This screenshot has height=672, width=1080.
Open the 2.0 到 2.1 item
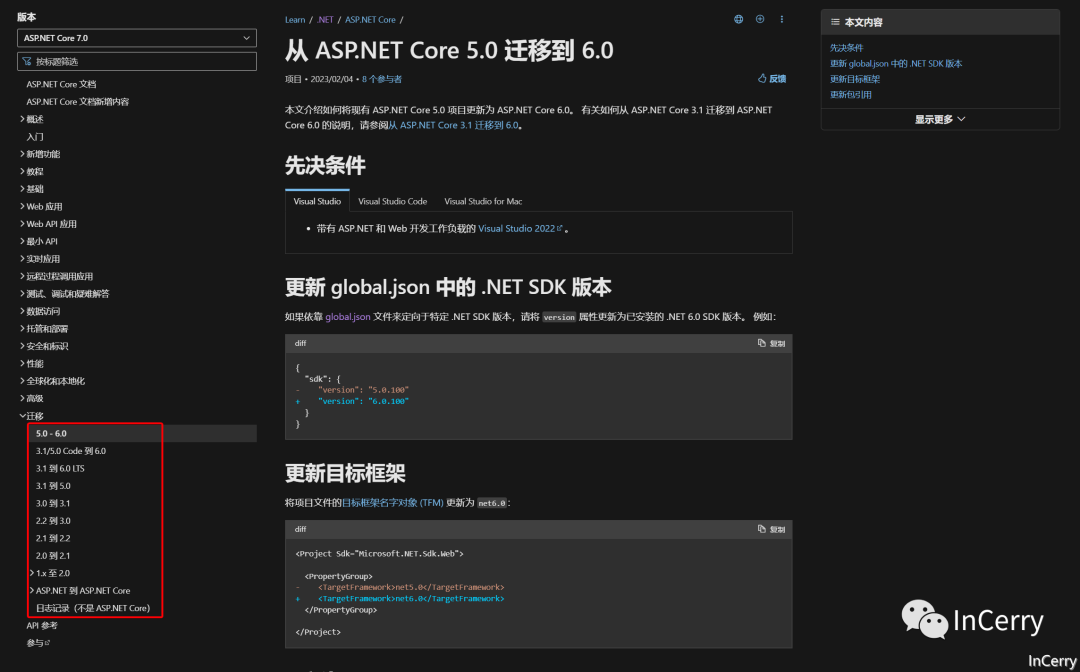[53, 556]
